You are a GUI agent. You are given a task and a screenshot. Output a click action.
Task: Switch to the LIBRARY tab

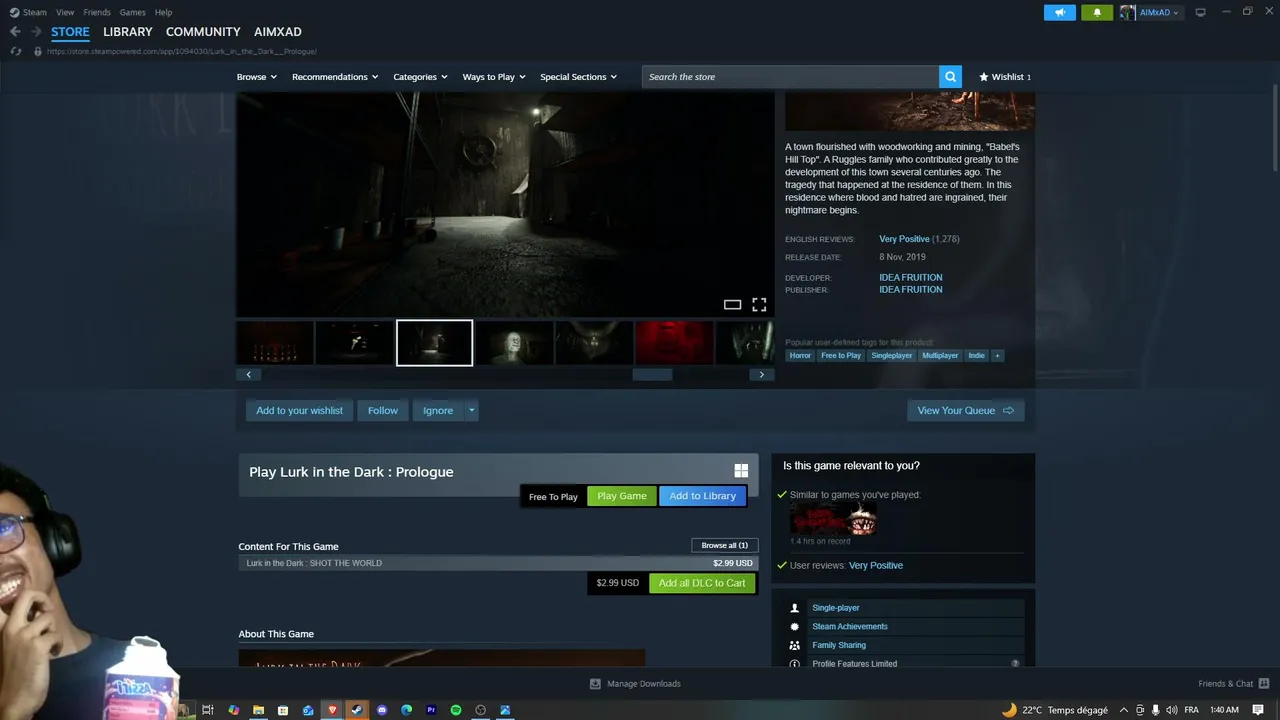point(128,32)
